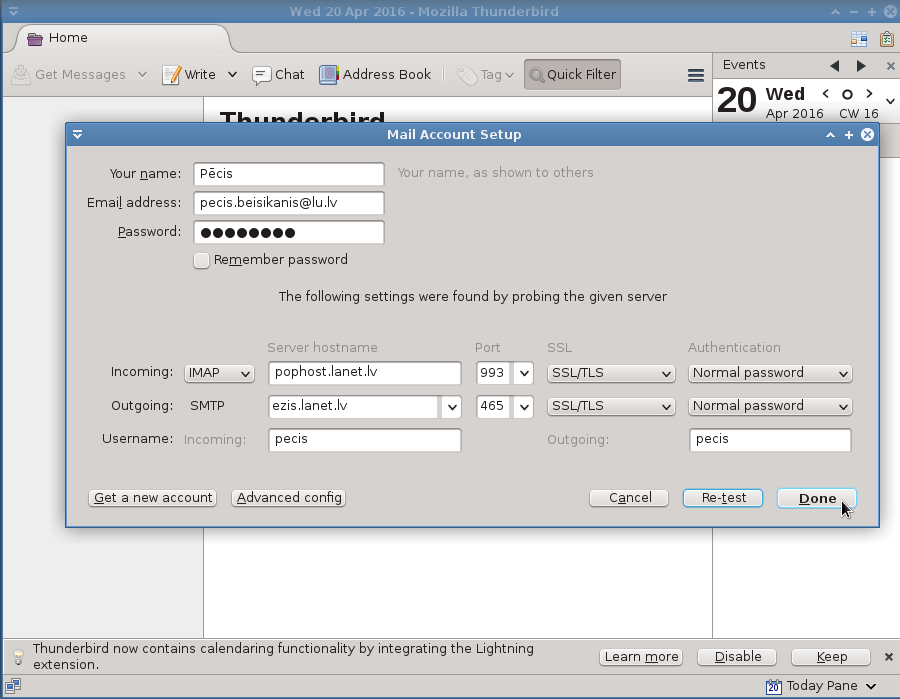
Task: Open the outgoing hostname ezis.lanet.lv dropdown arrow
Action: (x=452, y=407)
